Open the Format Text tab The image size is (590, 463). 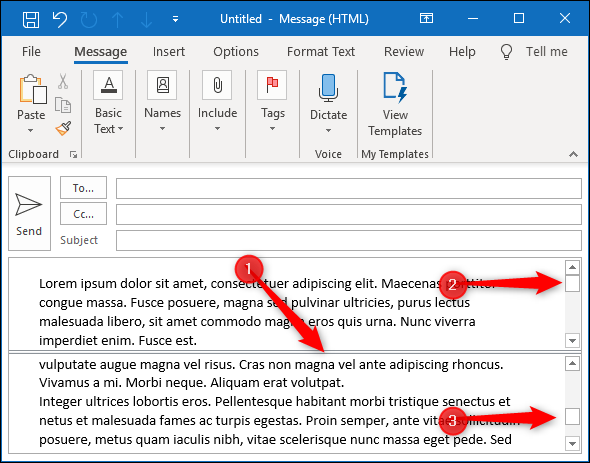[321, 52]
